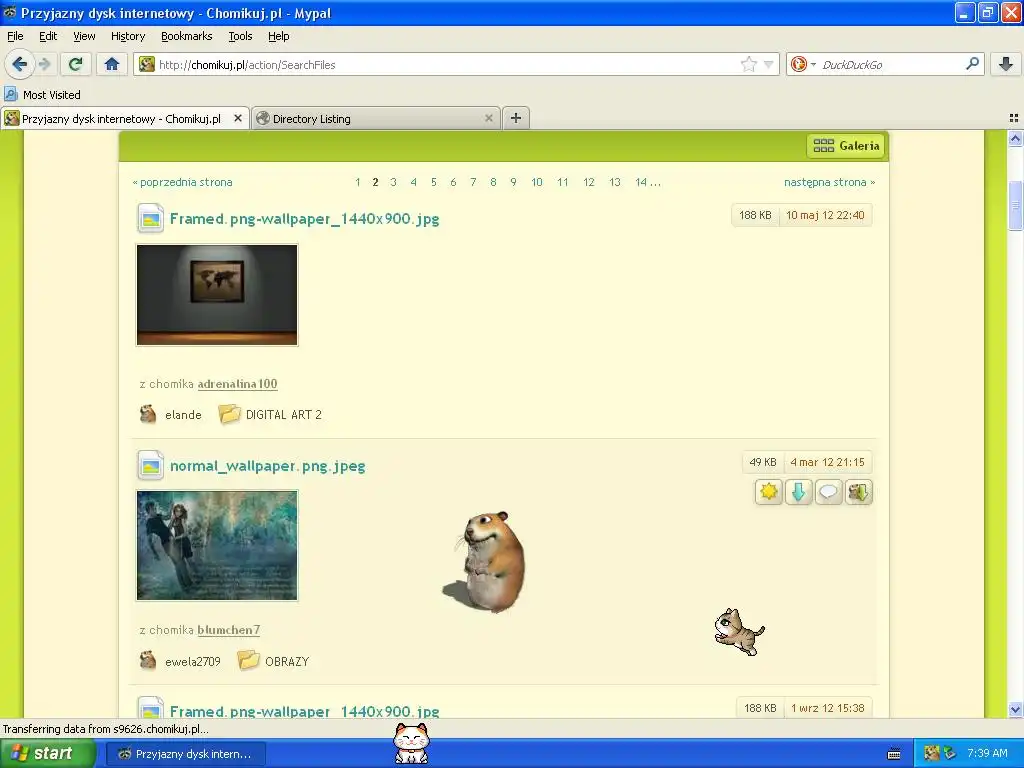
Task: Open the downloads arrow button
Action: point(1006,63)
